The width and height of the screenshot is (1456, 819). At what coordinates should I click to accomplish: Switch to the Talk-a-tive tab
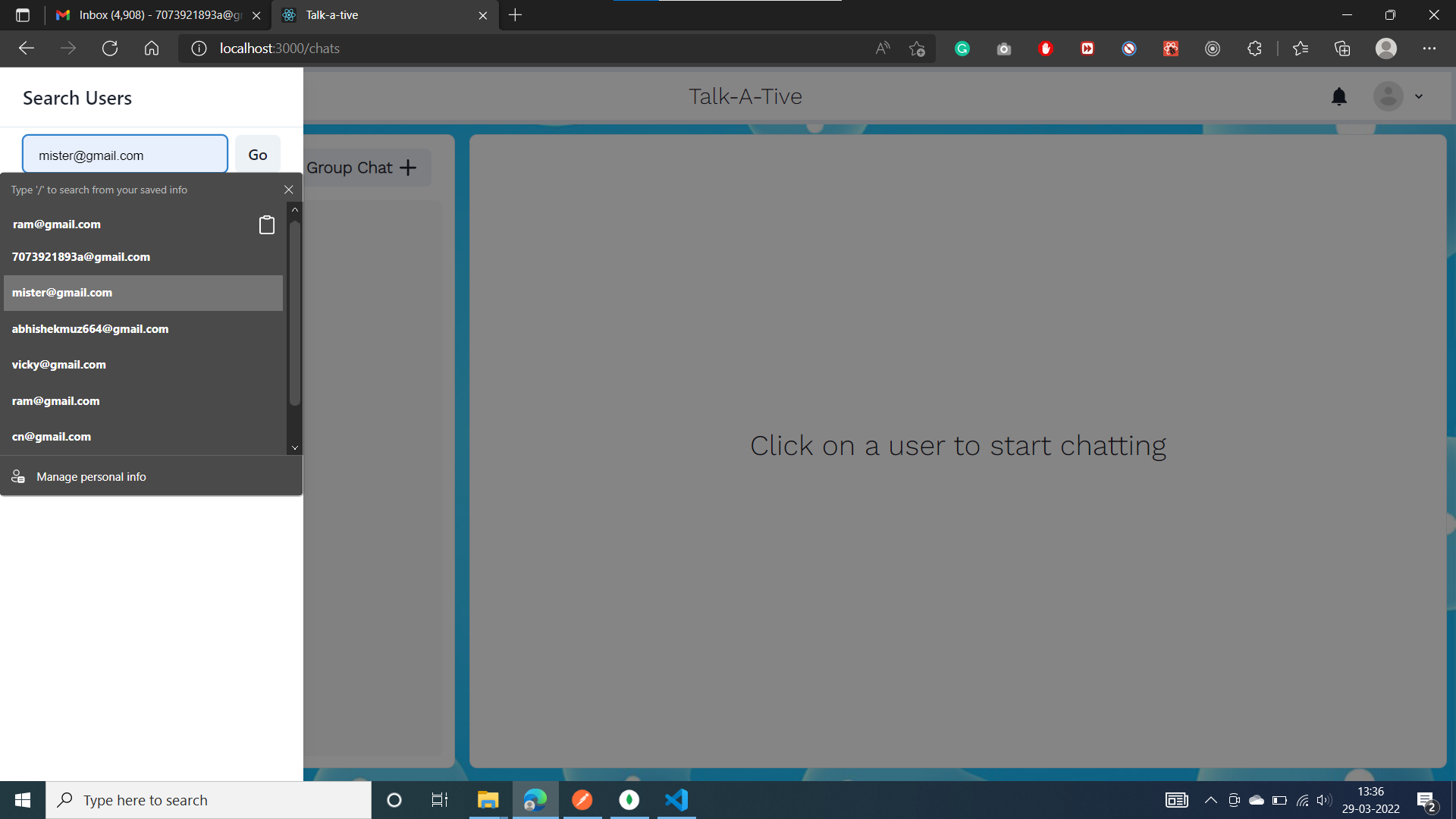coord(331,14)
